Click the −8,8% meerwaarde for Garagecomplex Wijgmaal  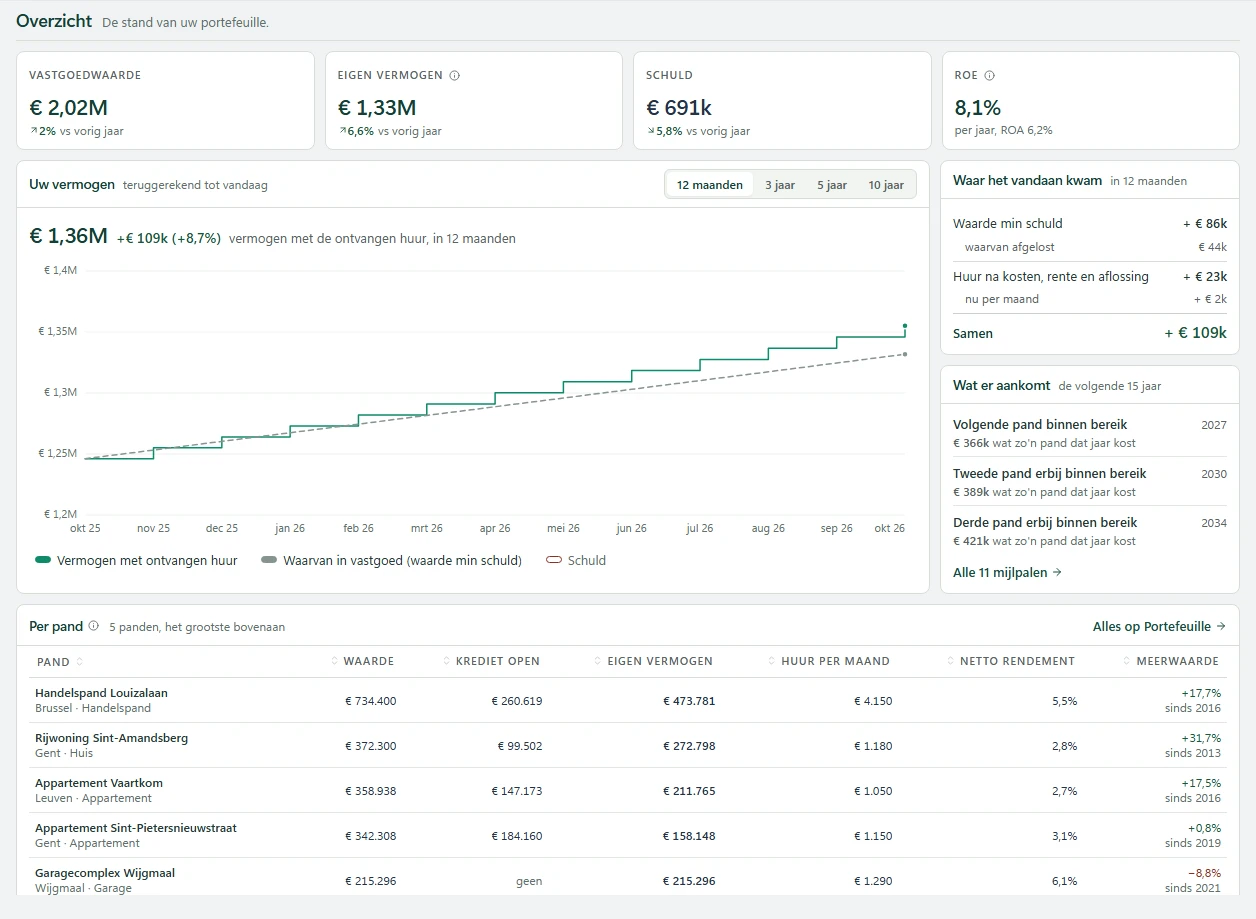pos(1204,873)
